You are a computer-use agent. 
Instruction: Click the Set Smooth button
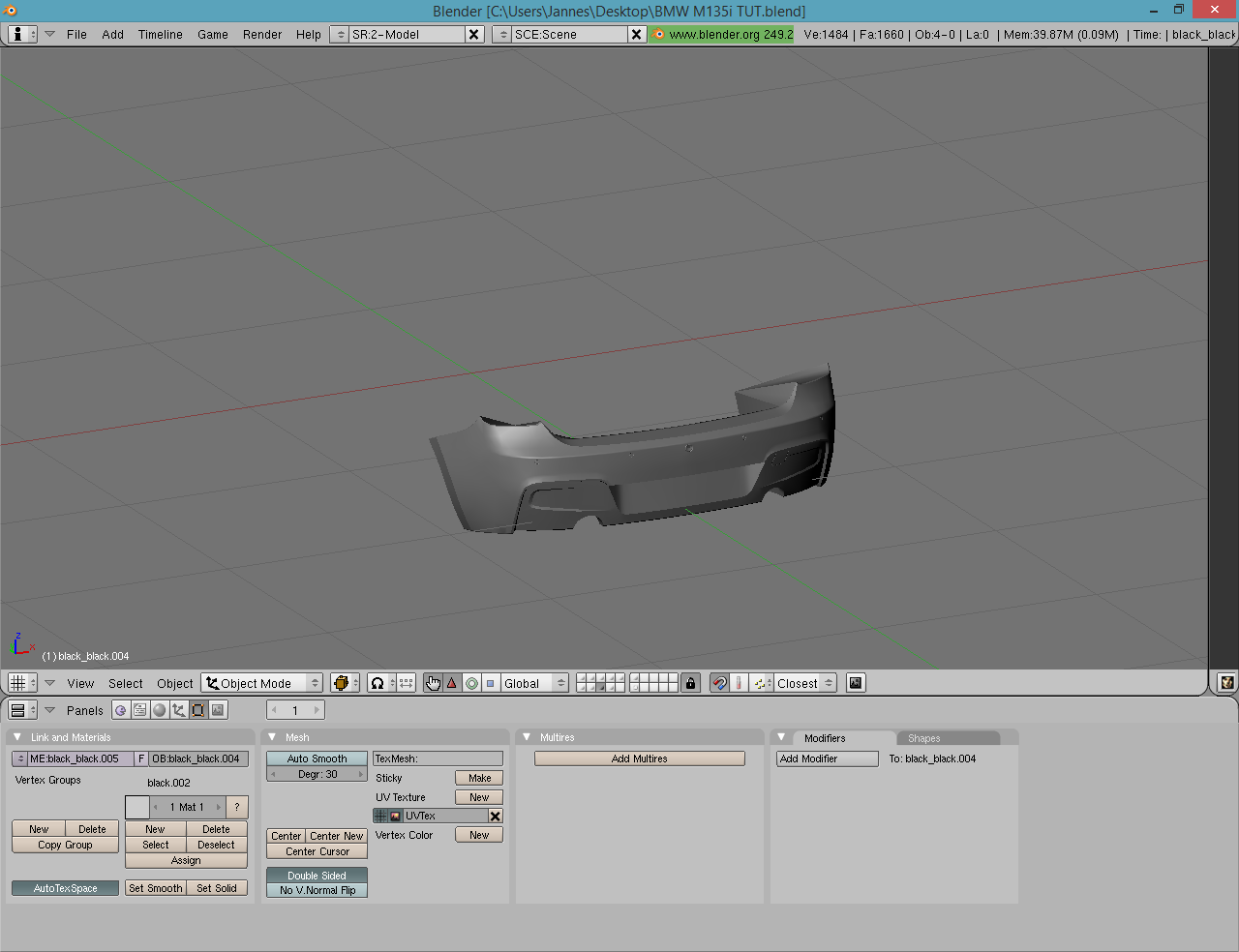[155, 888]
